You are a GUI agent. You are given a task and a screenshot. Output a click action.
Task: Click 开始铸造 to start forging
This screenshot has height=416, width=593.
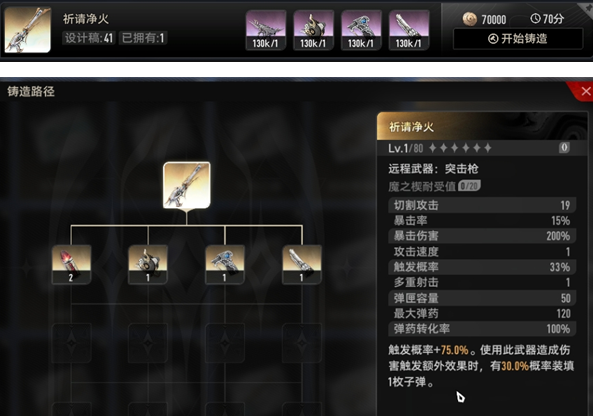pos(518,39)
